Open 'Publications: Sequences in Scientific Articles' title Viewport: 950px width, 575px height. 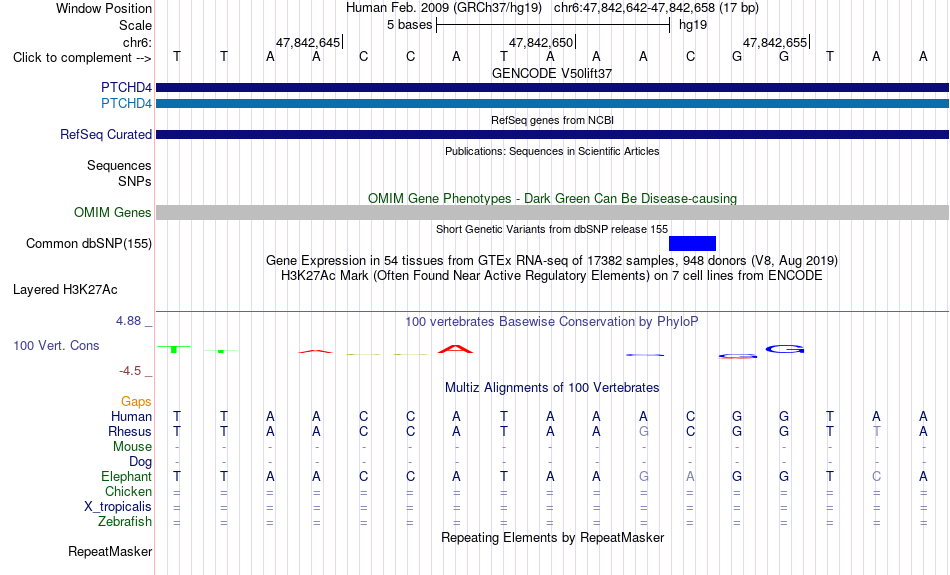(552, 151)
